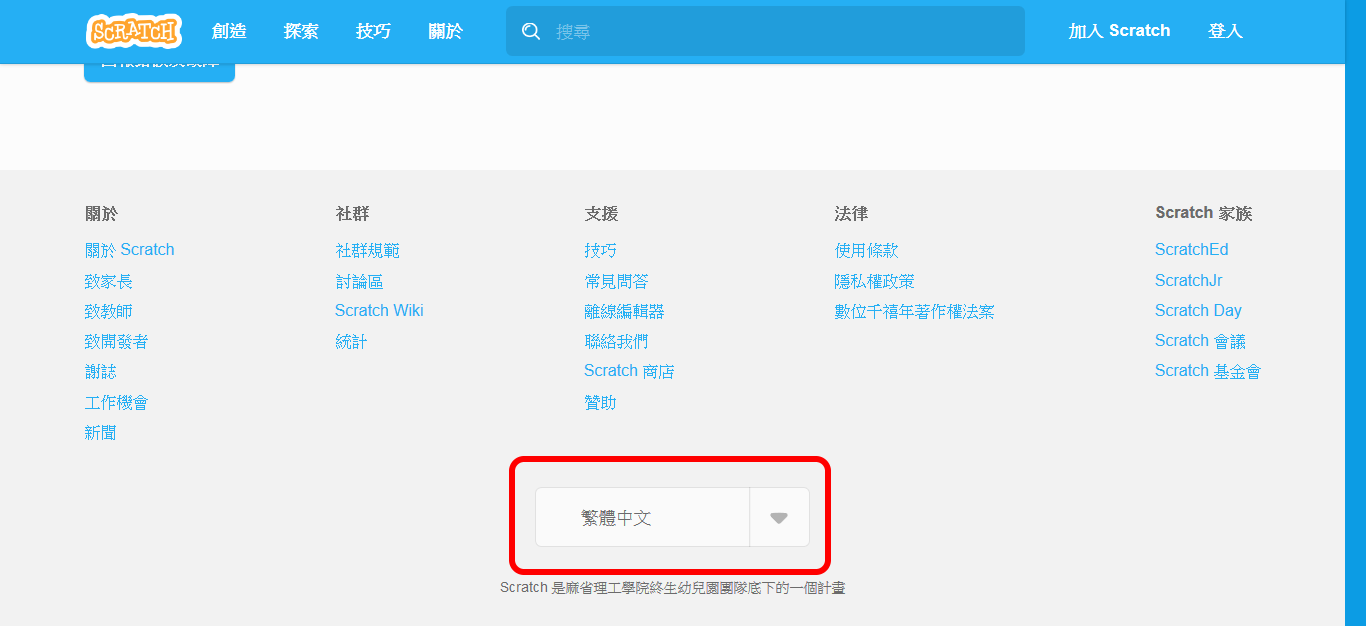Expand the language dropdown arrow

pos(779,518)
